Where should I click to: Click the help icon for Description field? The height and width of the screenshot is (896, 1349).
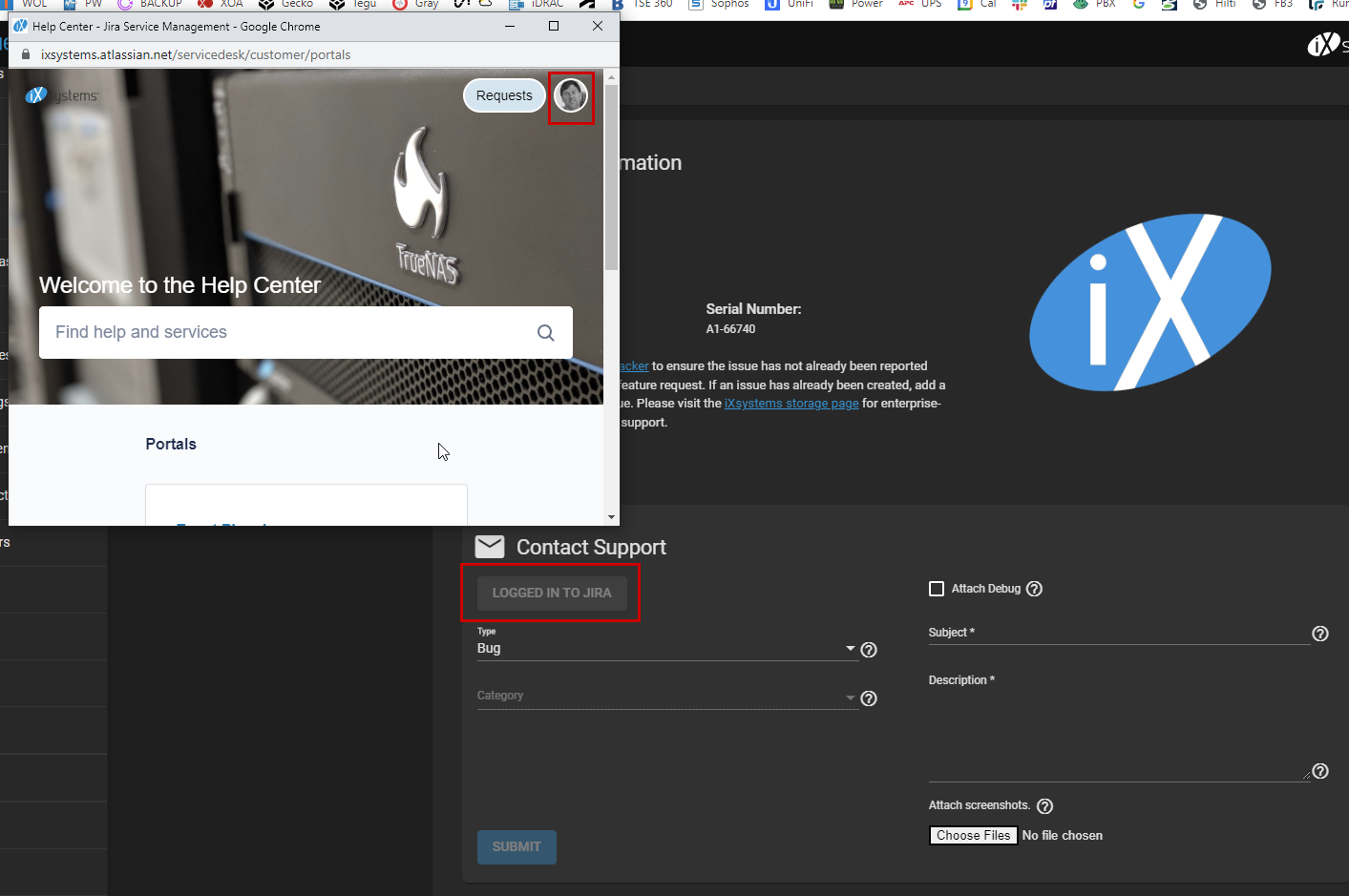[x=1320, y=771]
